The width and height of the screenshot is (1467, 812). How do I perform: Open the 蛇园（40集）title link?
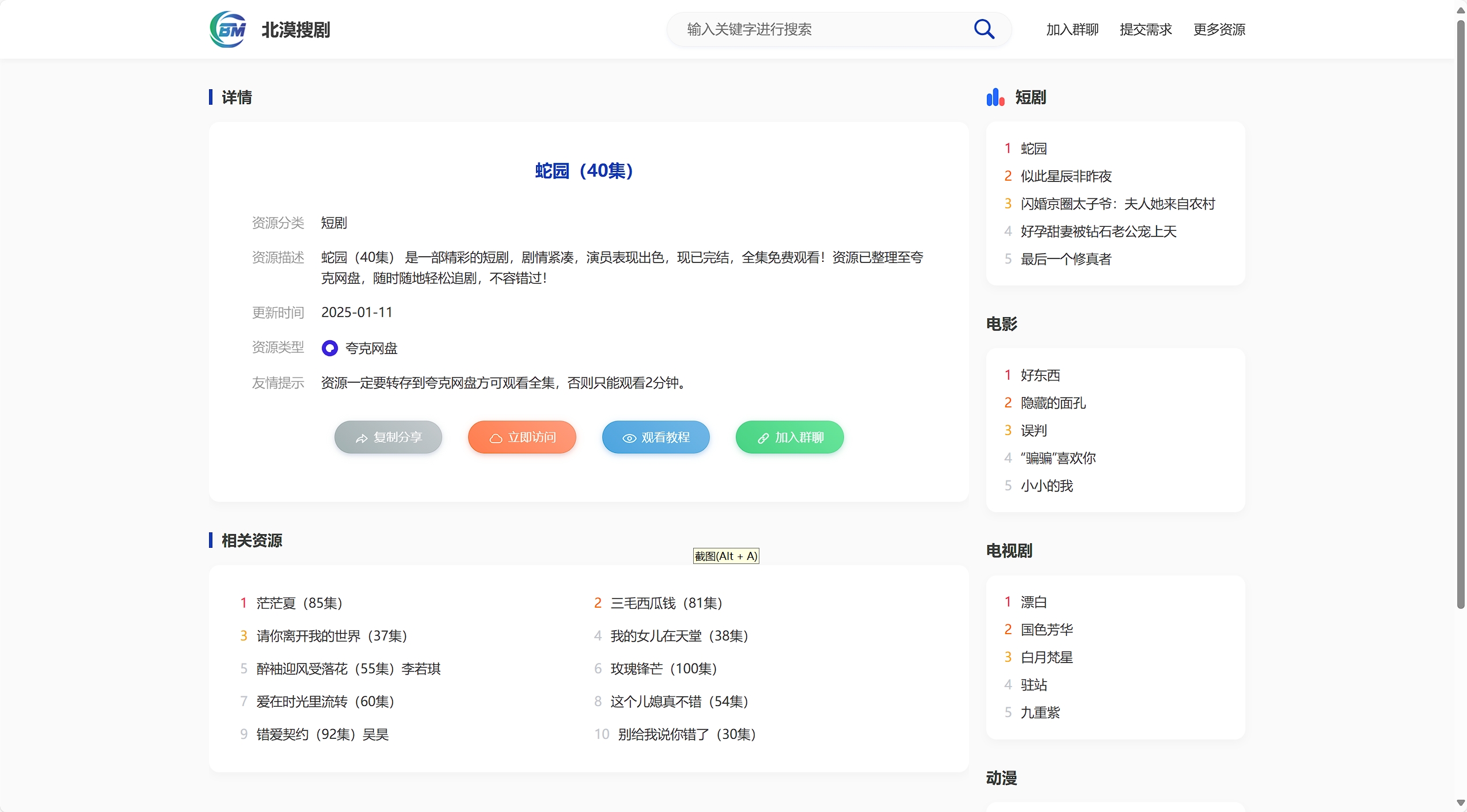584,171
